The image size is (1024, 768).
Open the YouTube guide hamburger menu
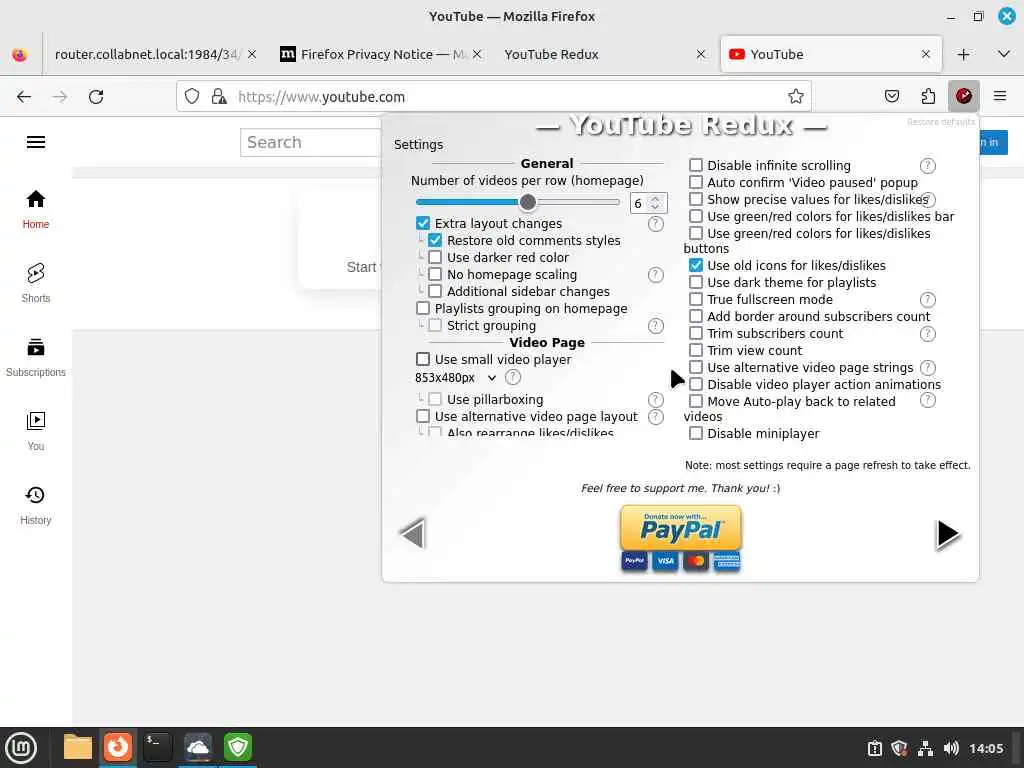36,142
